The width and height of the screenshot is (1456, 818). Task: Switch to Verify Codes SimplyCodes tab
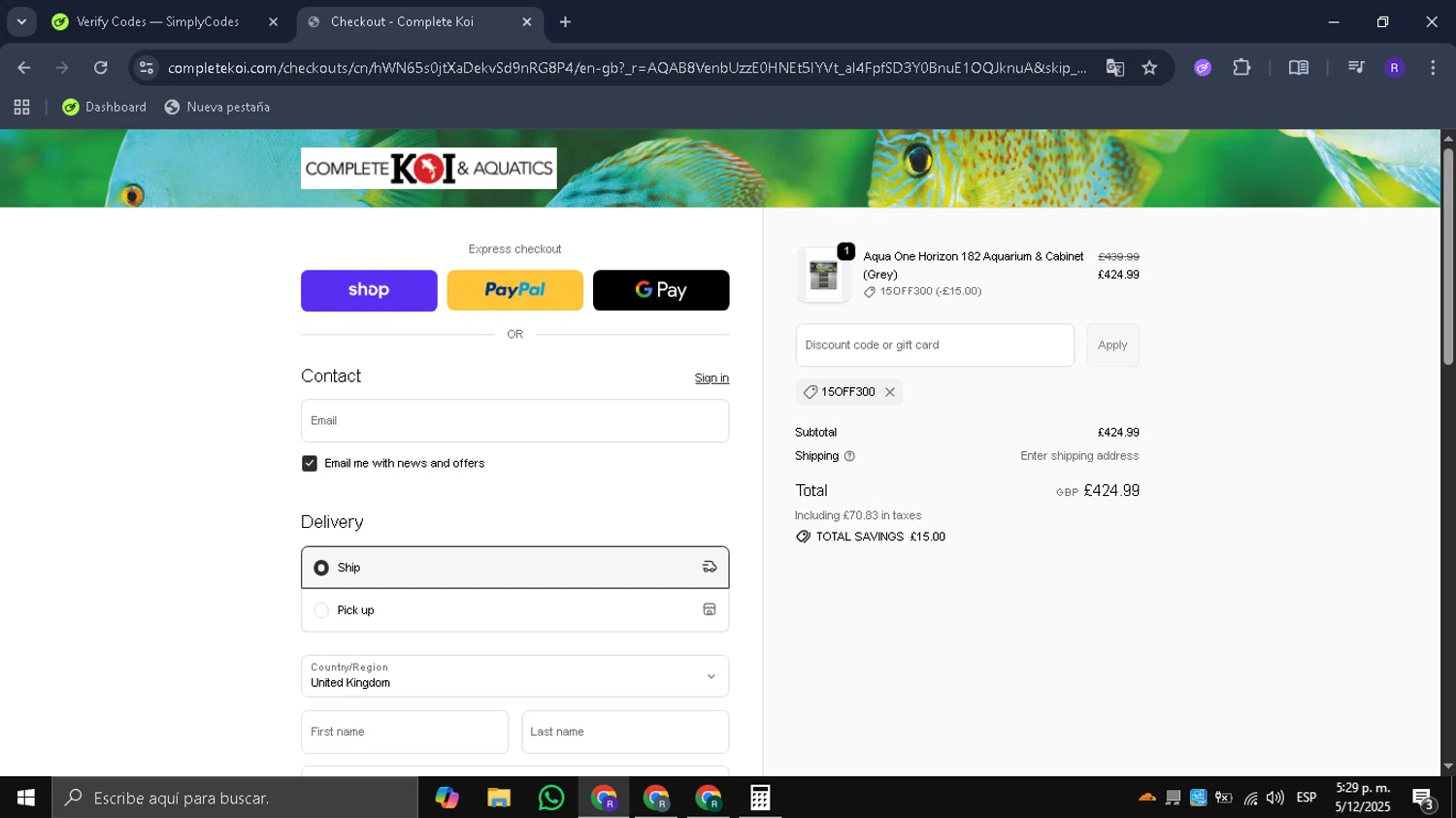[x=157, y=21]
